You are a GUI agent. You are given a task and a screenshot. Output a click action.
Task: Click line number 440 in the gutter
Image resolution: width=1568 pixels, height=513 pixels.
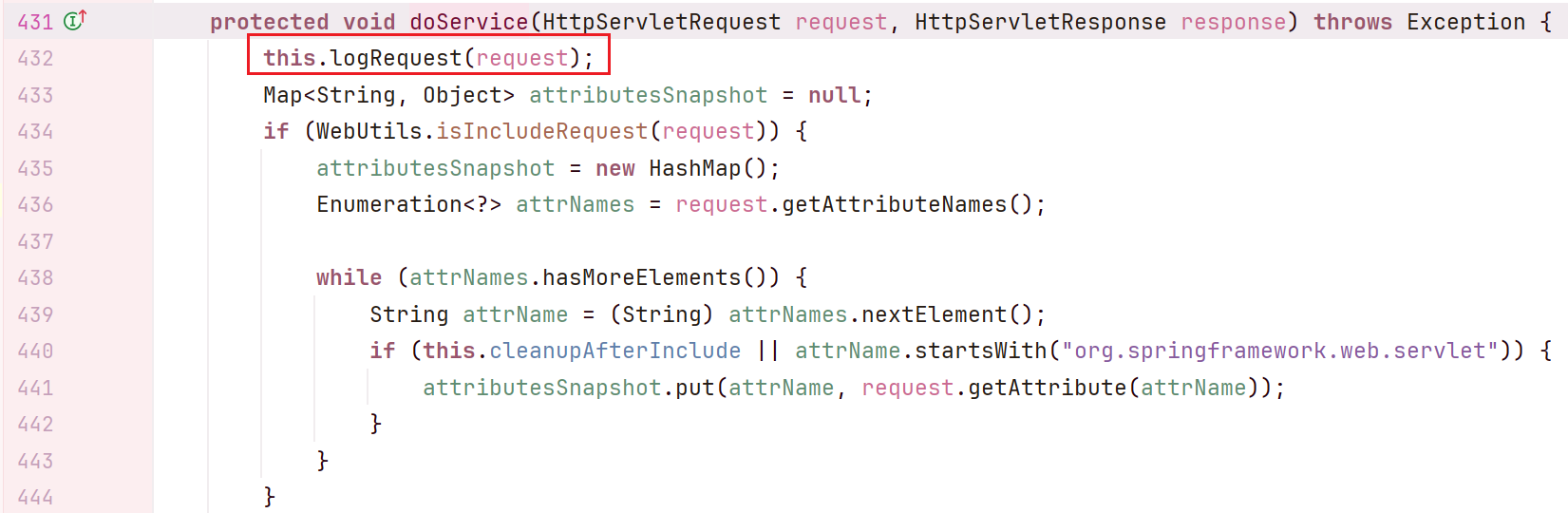point(35,351)
